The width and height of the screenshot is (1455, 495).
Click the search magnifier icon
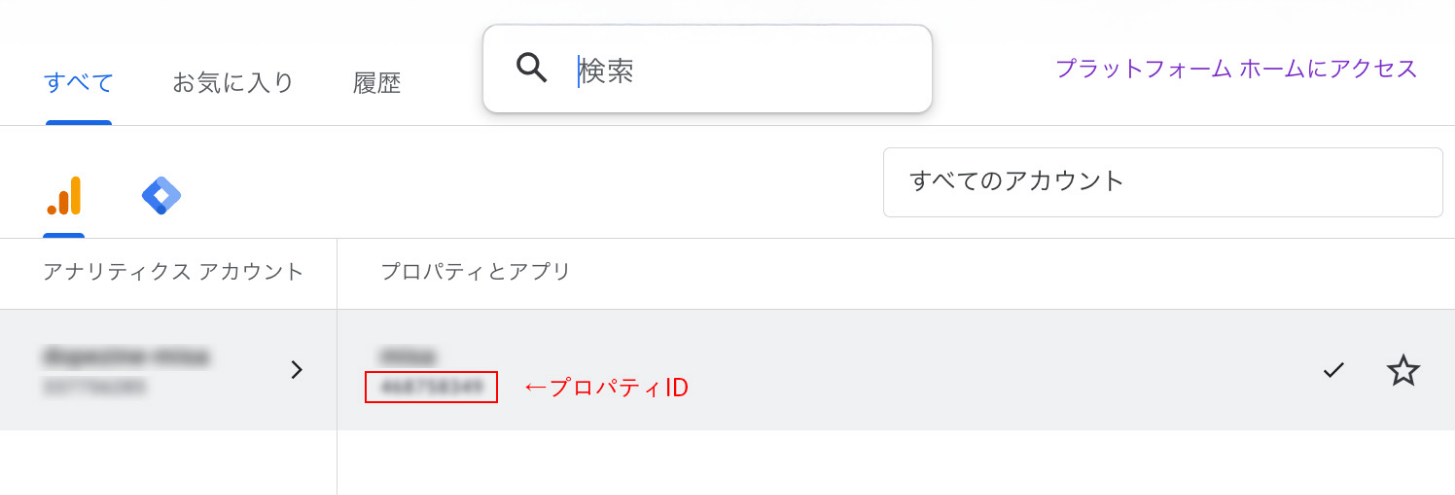pos(532,68)
